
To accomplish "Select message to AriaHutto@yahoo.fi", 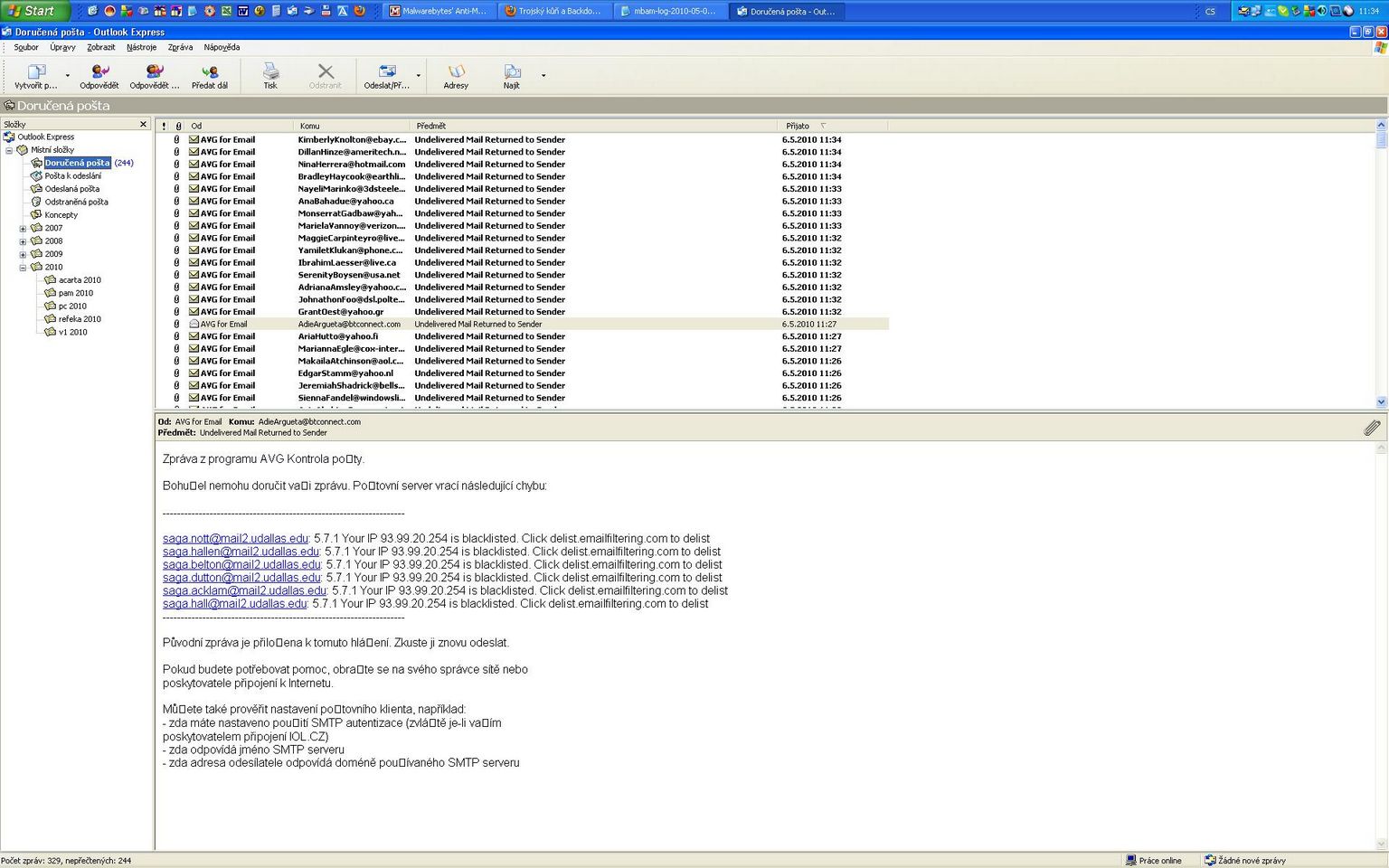I will click(522, 336).
